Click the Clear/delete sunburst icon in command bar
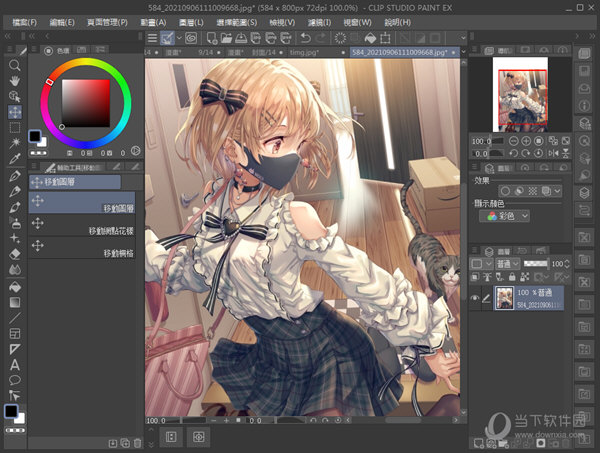Screen dimensions: 600x453 (x=340, y=38)
